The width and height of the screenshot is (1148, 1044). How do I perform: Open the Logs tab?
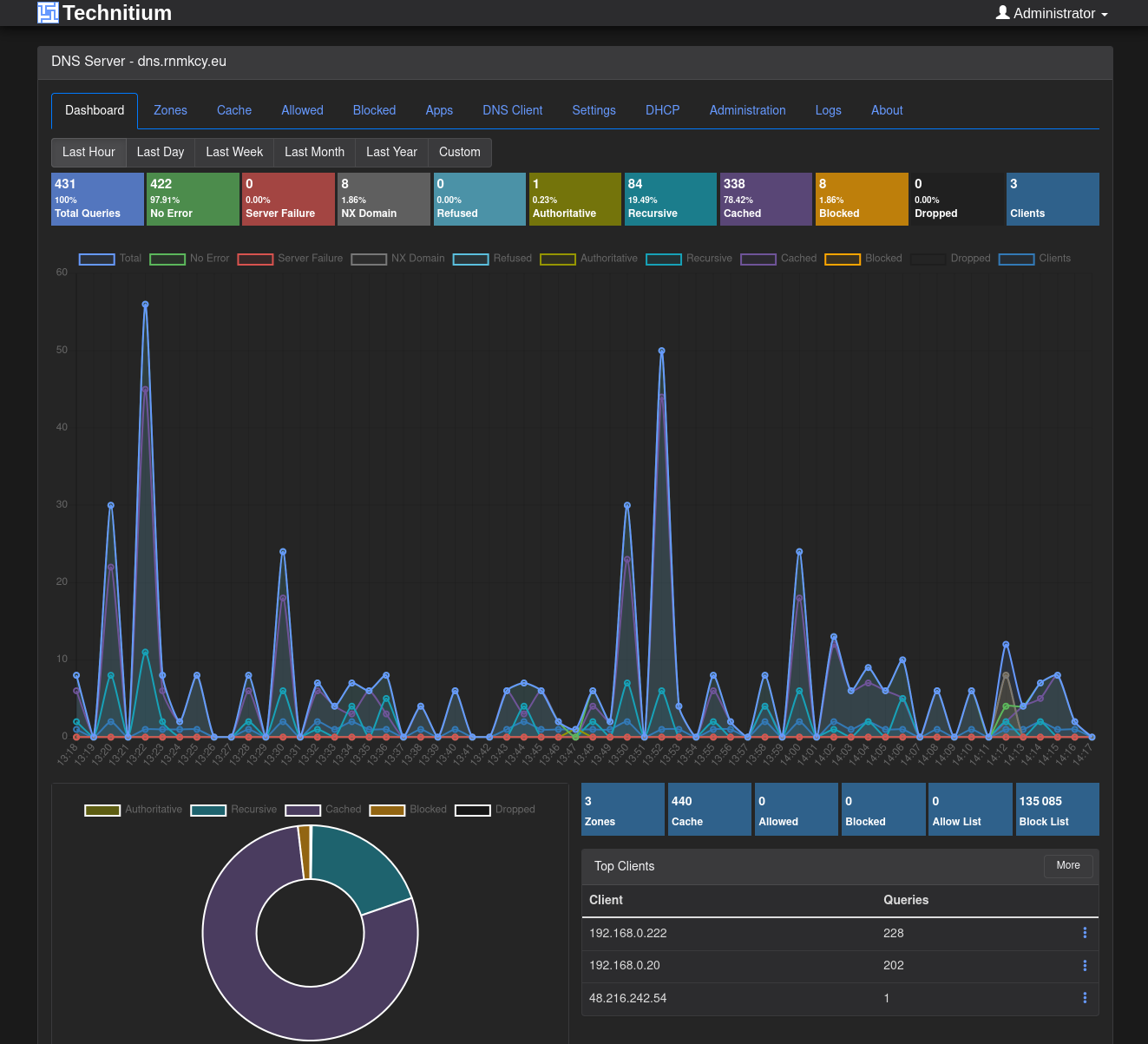[x=828, y=110]
